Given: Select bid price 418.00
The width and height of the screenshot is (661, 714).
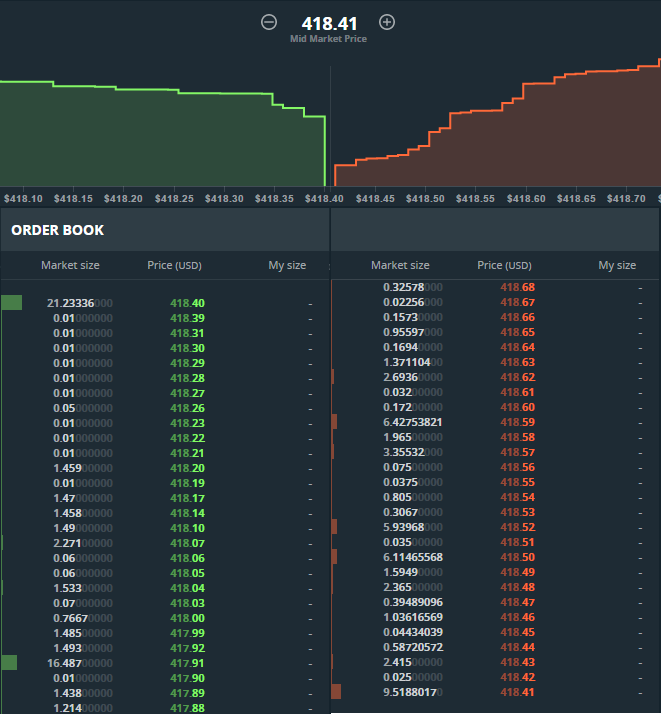Looking at the screenshot, I should click(187, 618).
